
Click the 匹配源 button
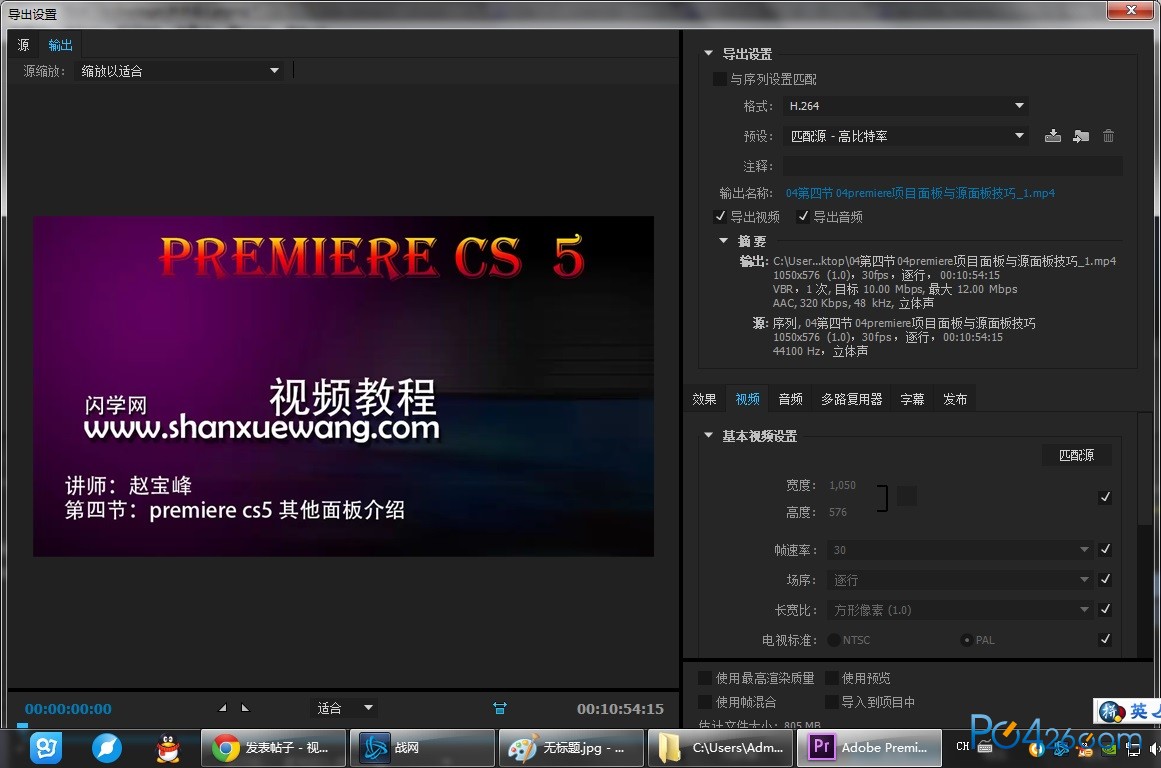[x=1077, y=455]
